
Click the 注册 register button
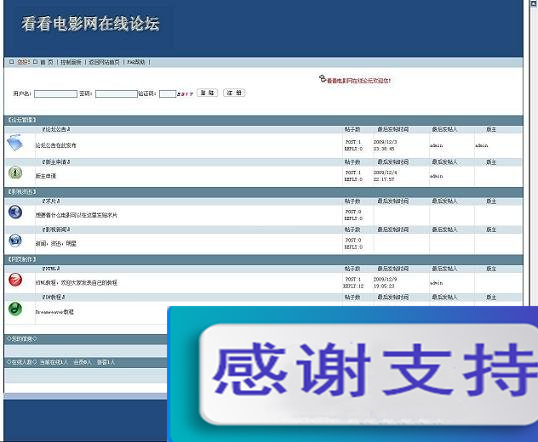(234, 93)
